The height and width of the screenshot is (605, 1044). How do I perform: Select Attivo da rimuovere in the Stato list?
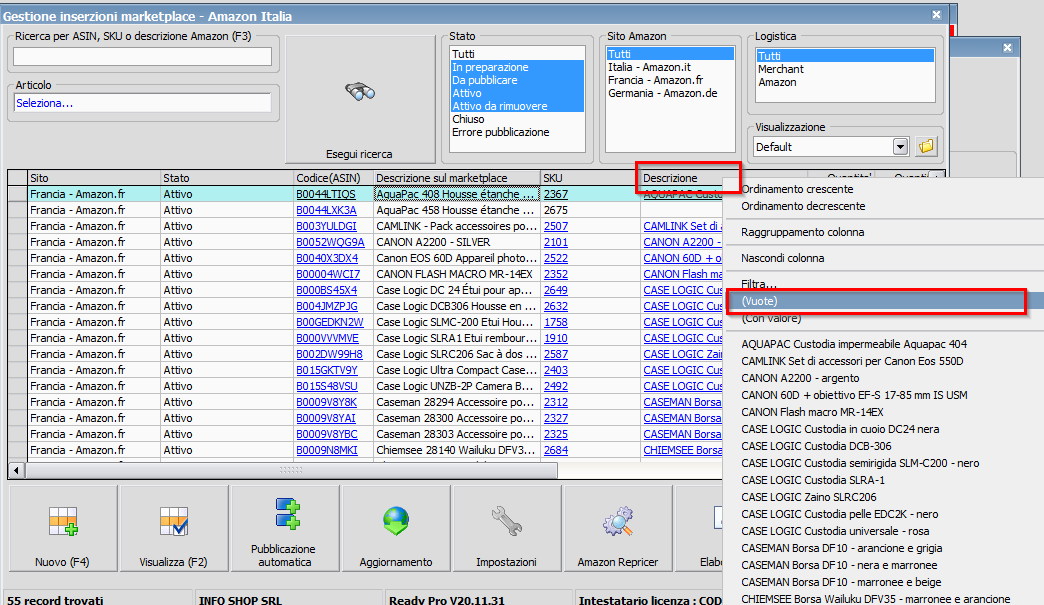tap(517, 106)
